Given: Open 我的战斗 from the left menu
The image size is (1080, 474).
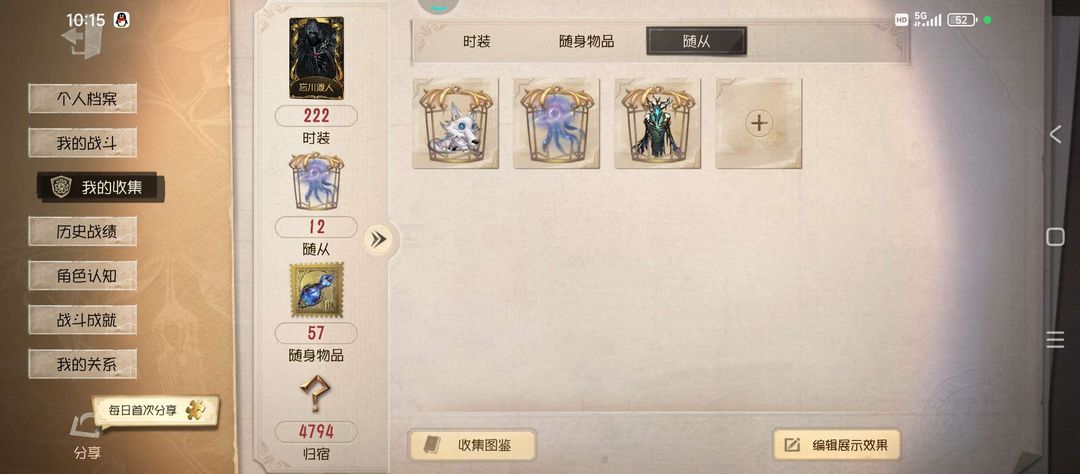Looking at the screenshot, I should tap(83, 143).
